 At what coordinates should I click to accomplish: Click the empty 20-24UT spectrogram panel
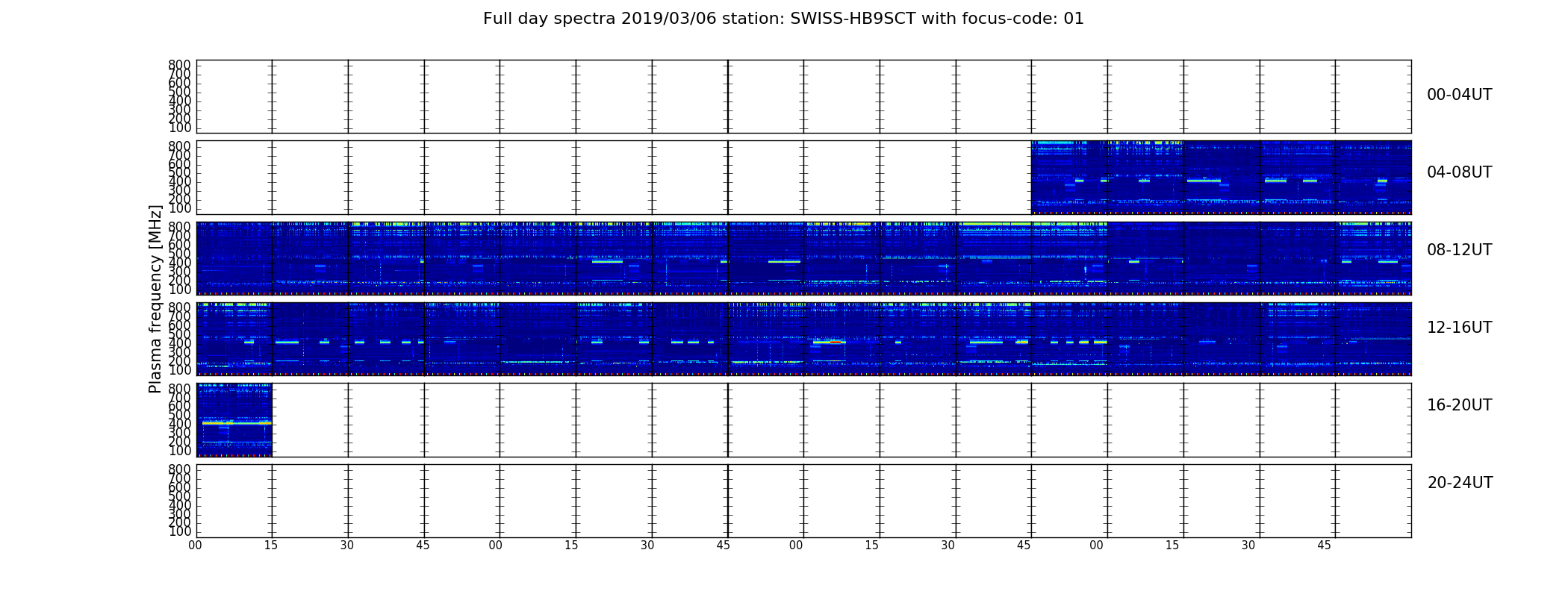(803, 501)
